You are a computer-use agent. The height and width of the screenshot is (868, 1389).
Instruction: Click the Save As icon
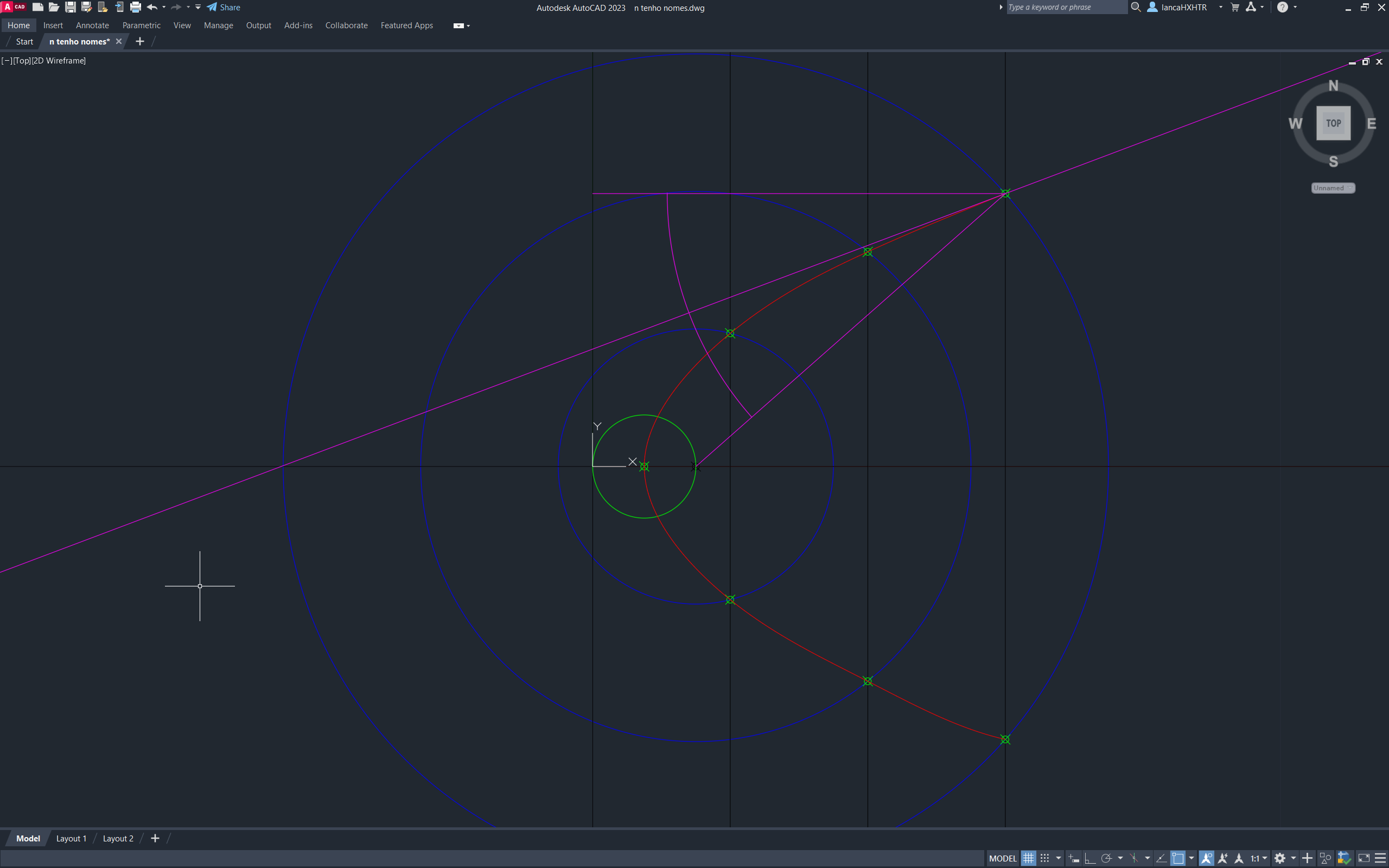pyautogui.click(x=87, y=8)
